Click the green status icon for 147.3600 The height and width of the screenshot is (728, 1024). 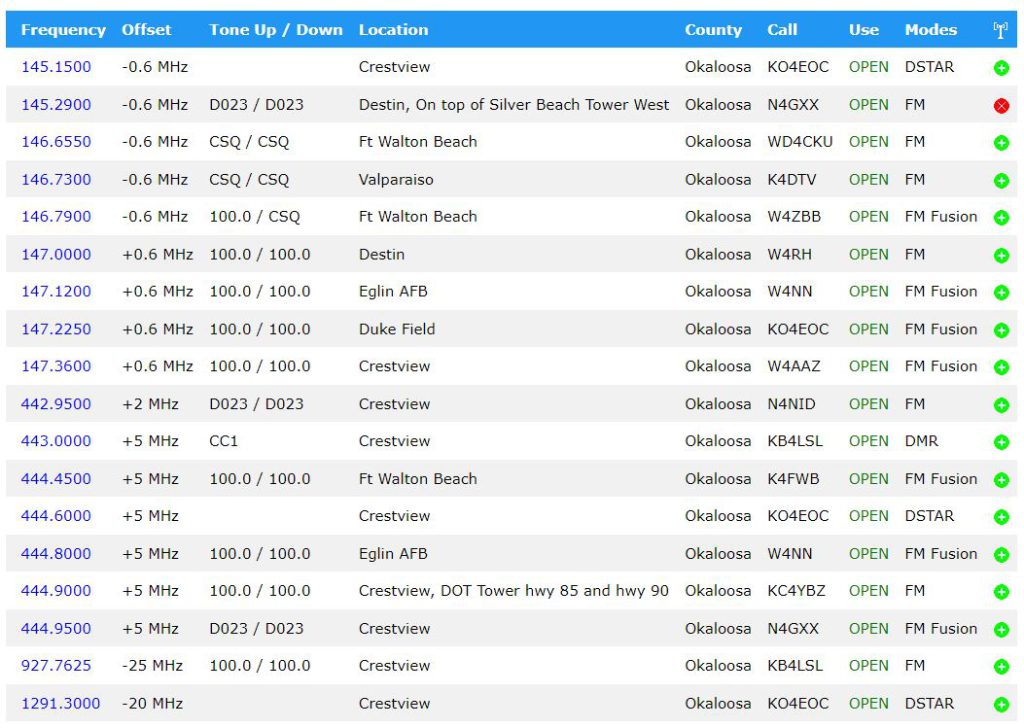click(x=1001, y=368)
